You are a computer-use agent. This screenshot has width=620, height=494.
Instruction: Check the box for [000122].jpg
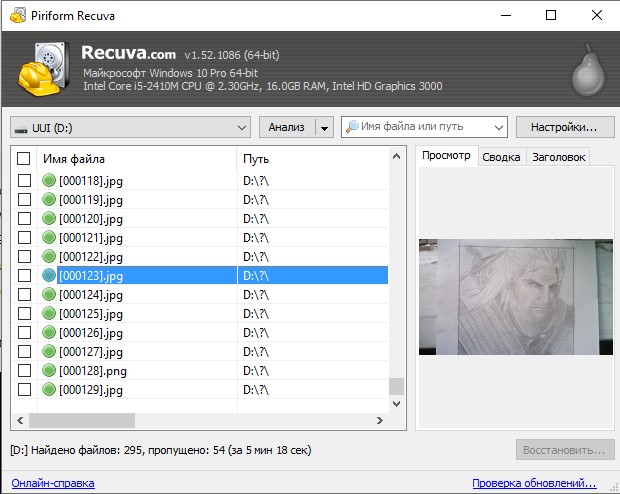point(25,256)
